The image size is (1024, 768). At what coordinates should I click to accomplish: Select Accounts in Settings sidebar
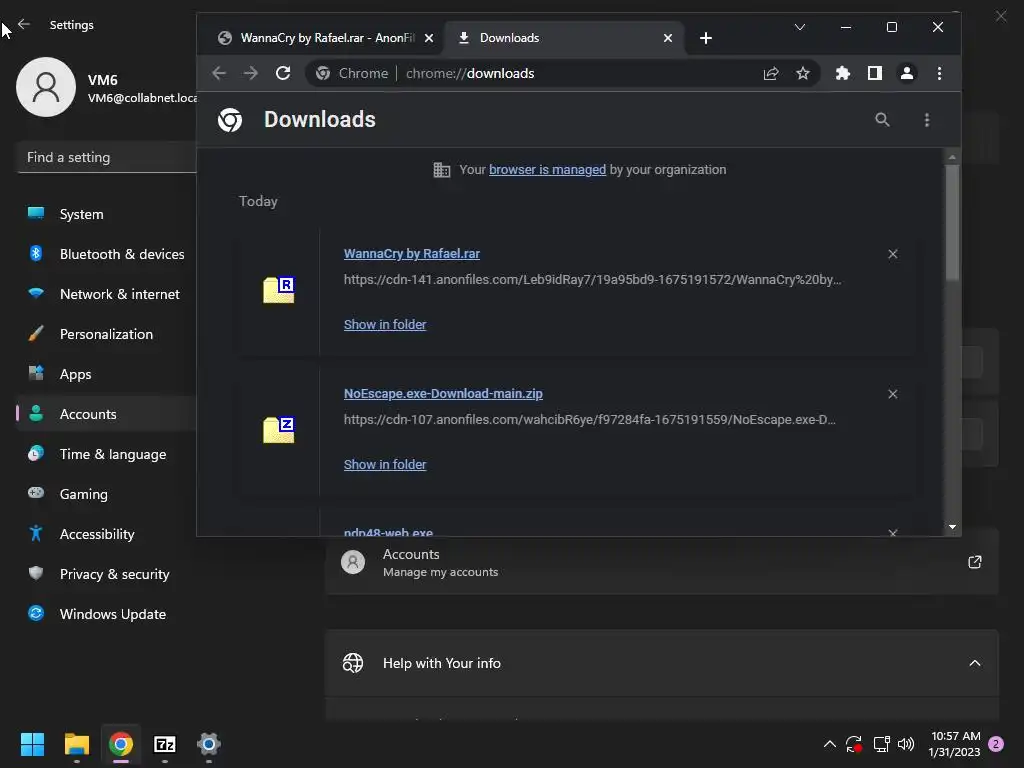(x=106, y=414)
